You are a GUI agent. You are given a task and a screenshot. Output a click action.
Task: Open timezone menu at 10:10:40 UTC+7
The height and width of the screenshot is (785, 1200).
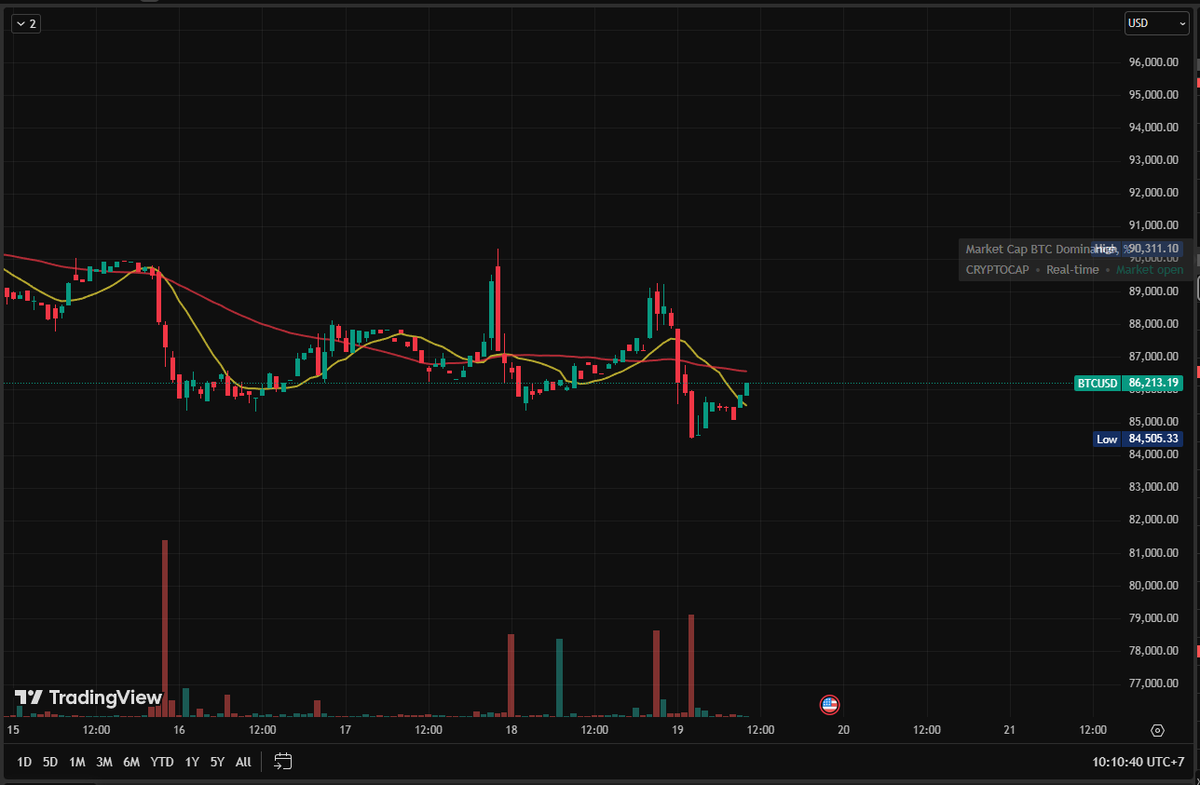1138,762
